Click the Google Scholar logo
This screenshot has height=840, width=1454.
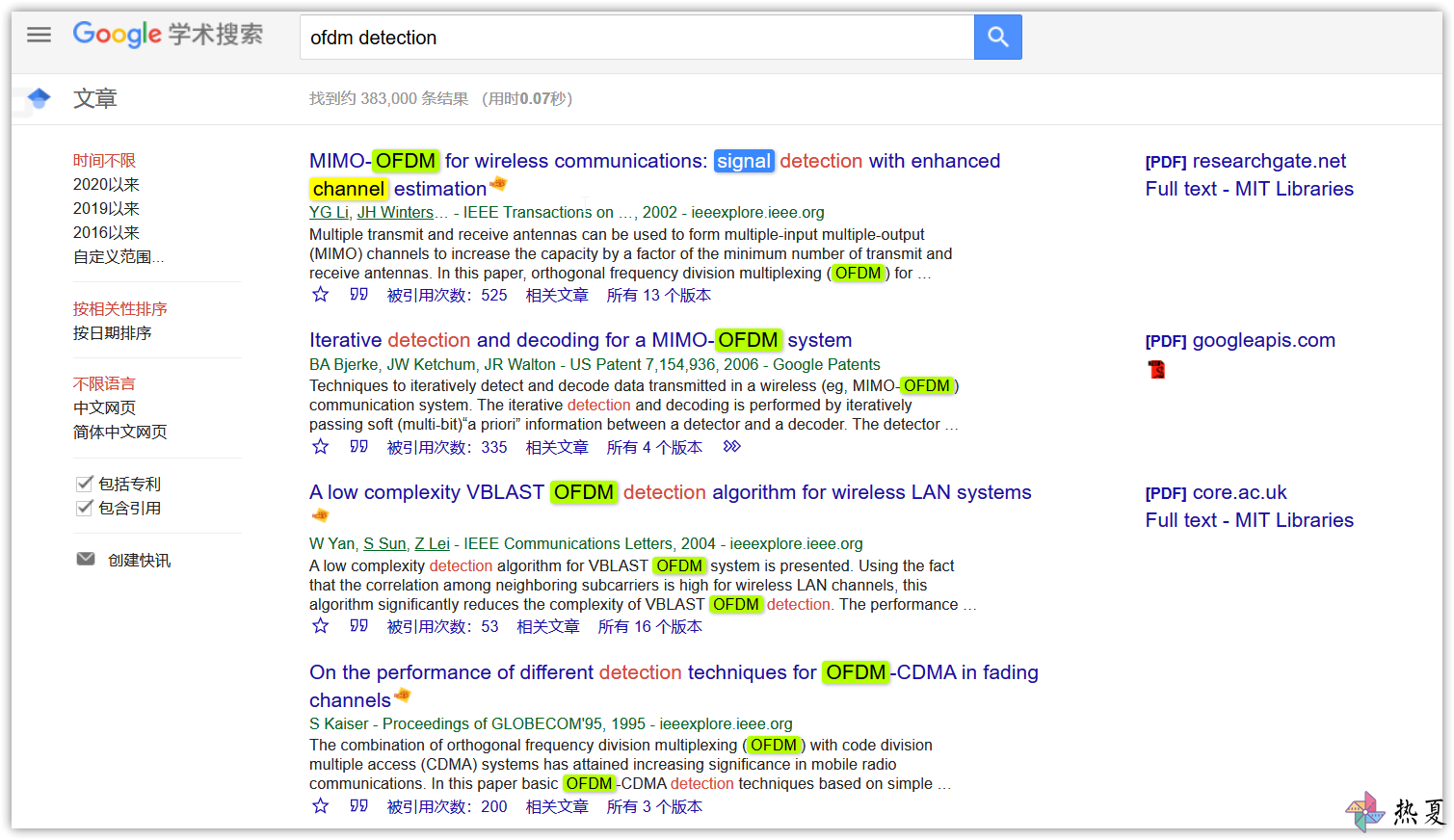168,35
